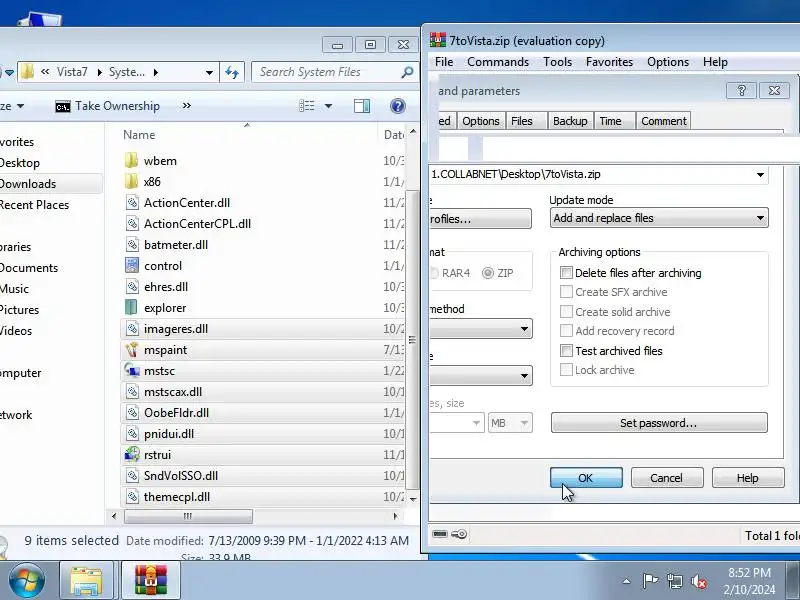Click the explorer application icon
The image size is (800, 600).
point(131,308)
